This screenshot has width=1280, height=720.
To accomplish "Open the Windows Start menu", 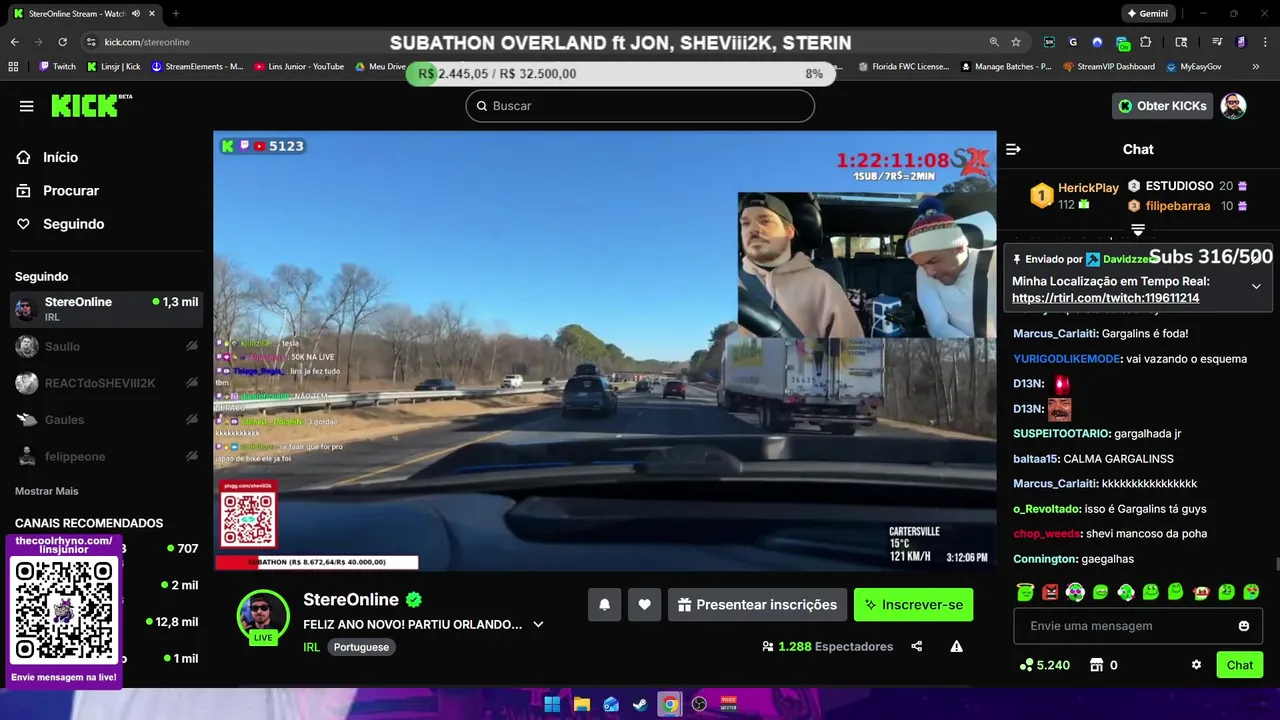I will [552, 704].
